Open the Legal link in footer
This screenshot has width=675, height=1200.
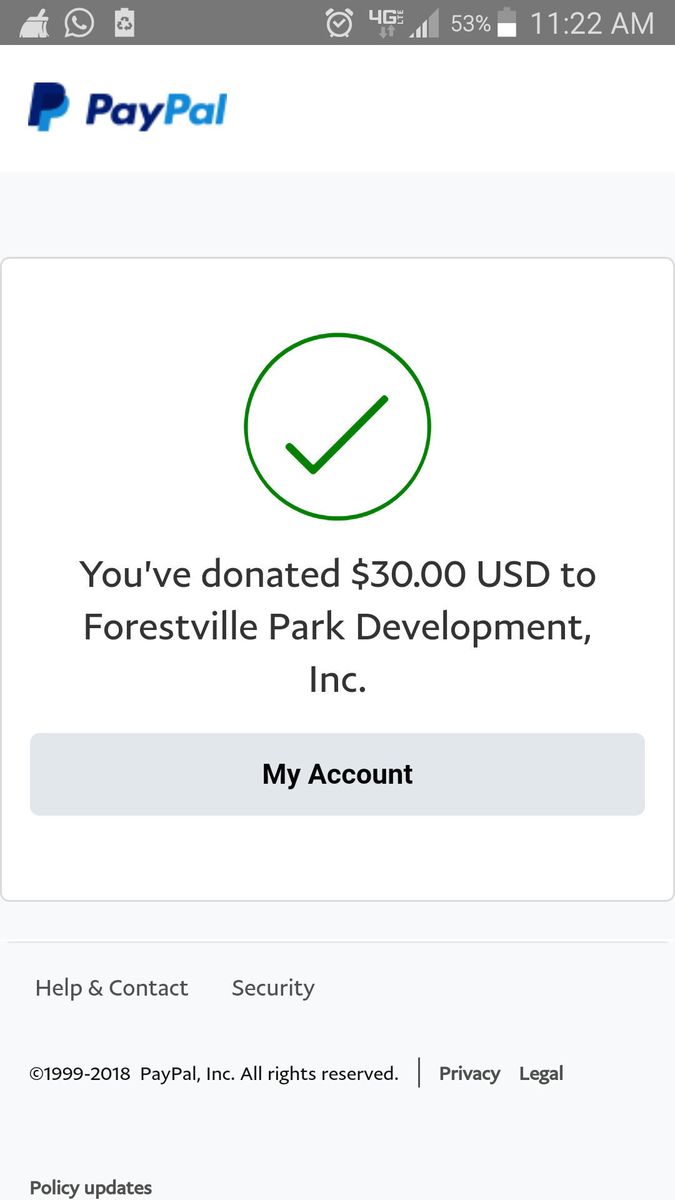pyautogui.click(x=541, y=1073)
